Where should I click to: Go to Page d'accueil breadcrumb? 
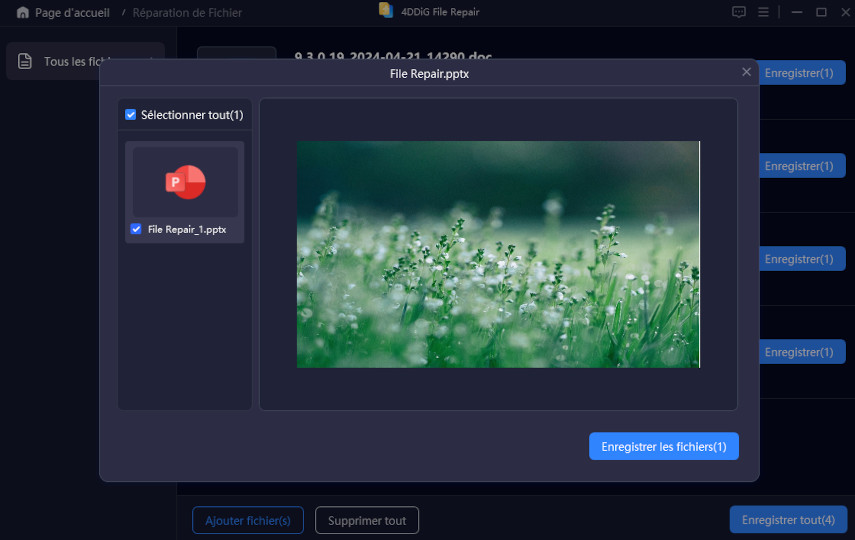[x=72, y=13]
